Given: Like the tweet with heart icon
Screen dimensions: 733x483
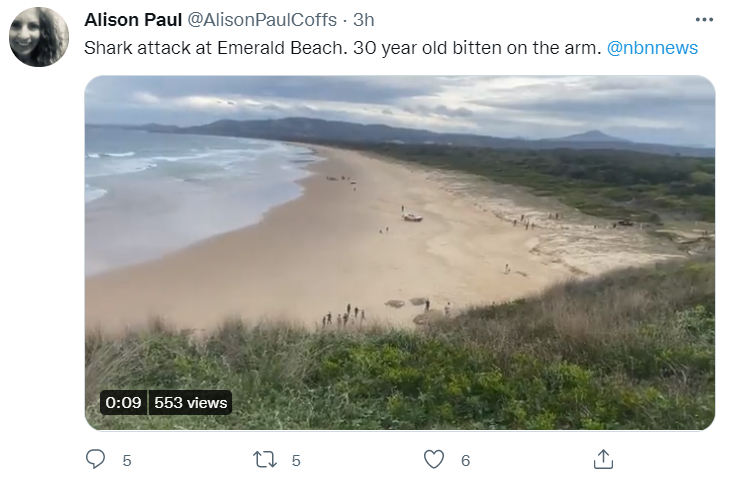Looking at the screenshot, I should click(x=434, y=460).
